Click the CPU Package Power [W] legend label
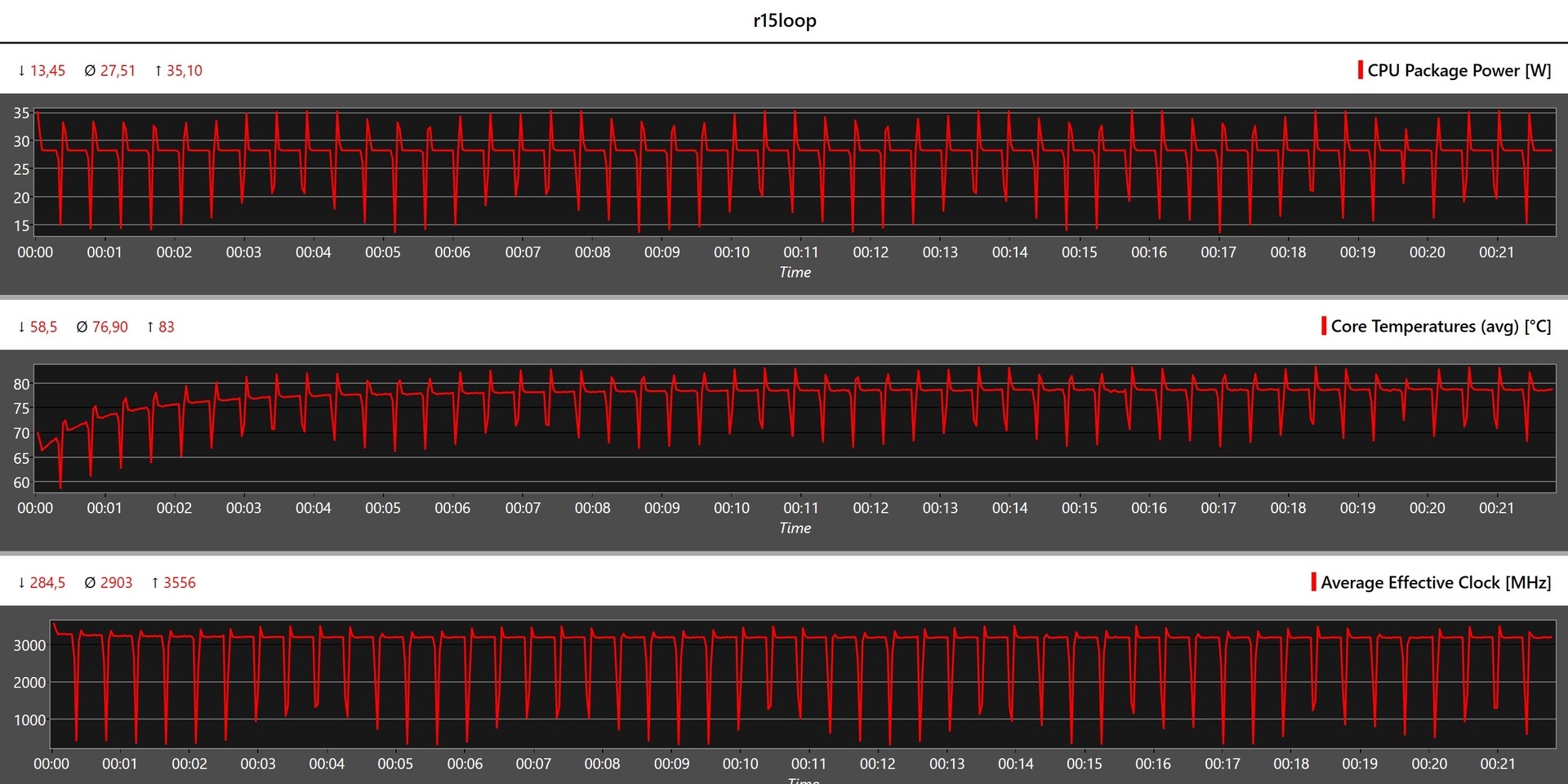 1459,70
